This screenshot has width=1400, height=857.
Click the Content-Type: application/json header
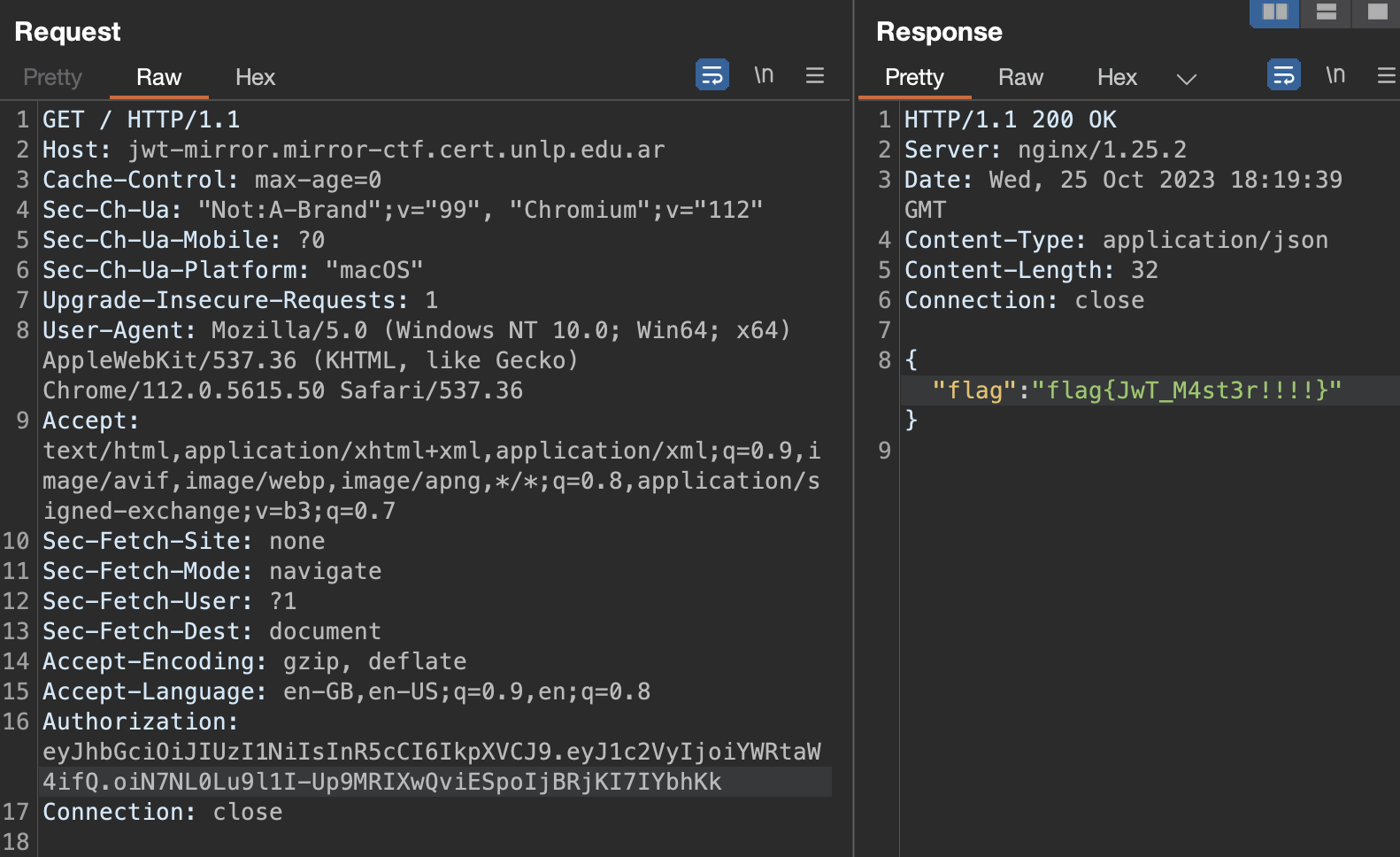[1117, 240]
